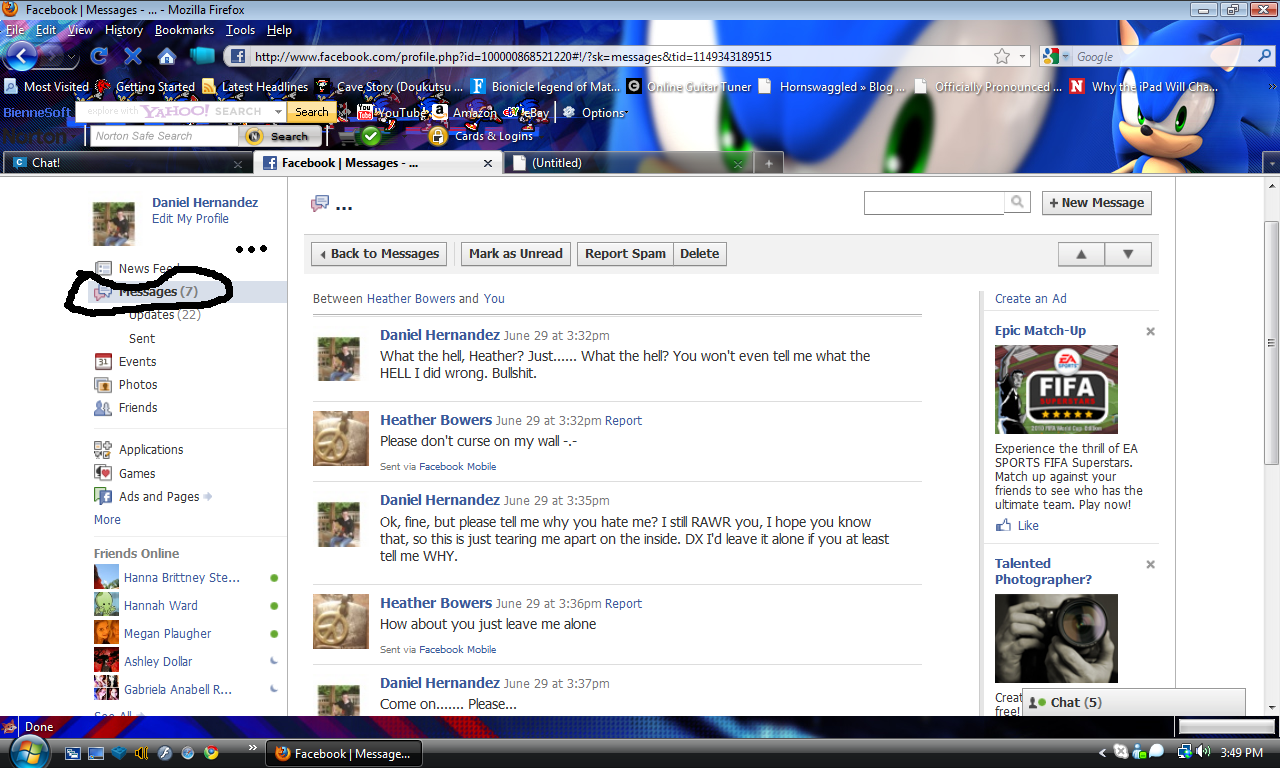Image resolution: width=1280 pixels, height=768 pixels.
Task: Open the back/forward history dropdown
Action: (72, 56)
